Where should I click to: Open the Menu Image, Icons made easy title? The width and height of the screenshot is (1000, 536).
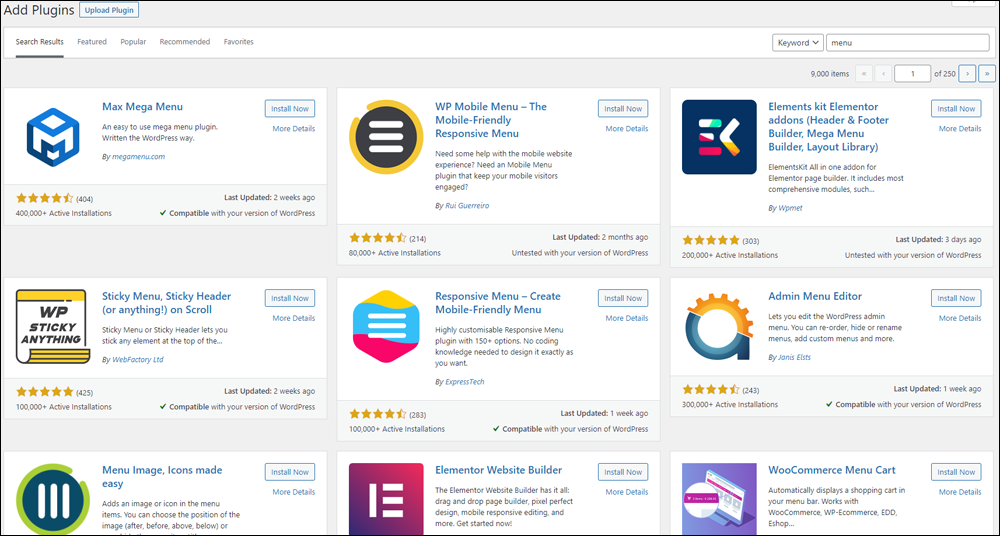coord(162,477)
